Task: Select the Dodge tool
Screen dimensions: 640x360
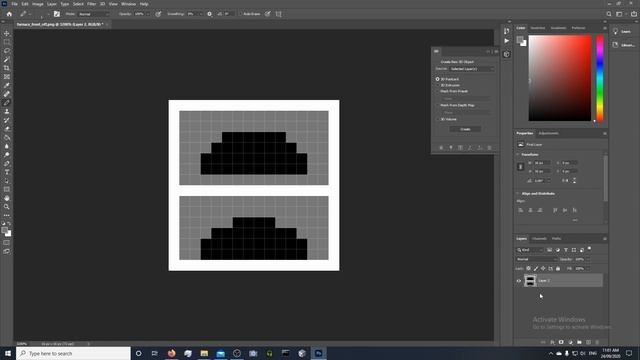Action: click(x=7, y=155)
